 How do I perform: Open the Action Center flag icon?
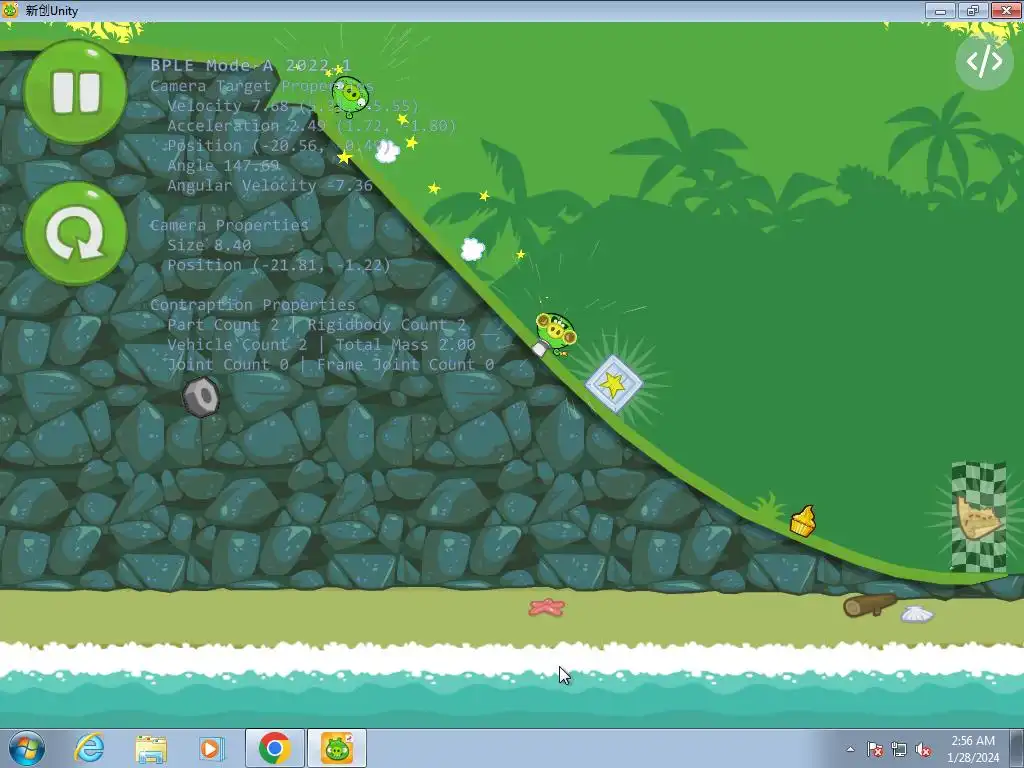pos(875,749)
